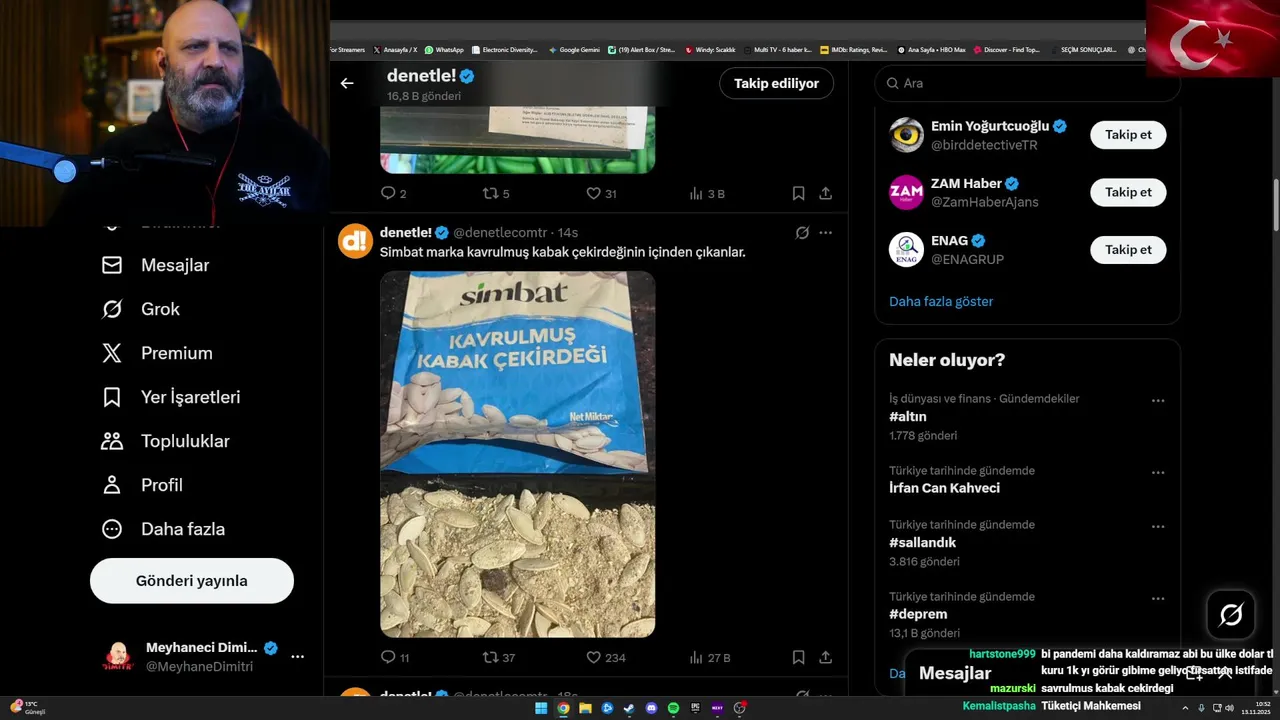Open options for #sallandık trend

coord(1158,526)
